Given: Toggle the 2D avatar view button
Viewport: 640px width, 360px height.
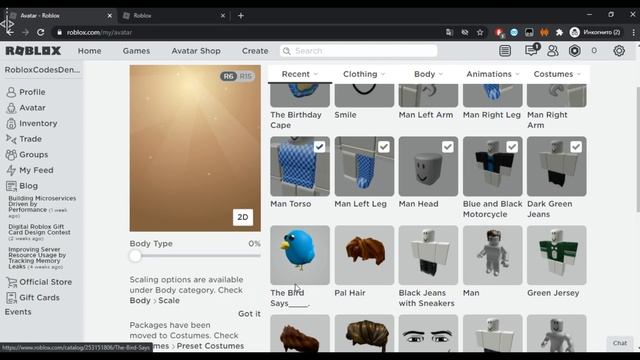Looking at the screenshot, I should tap(243, 217).
